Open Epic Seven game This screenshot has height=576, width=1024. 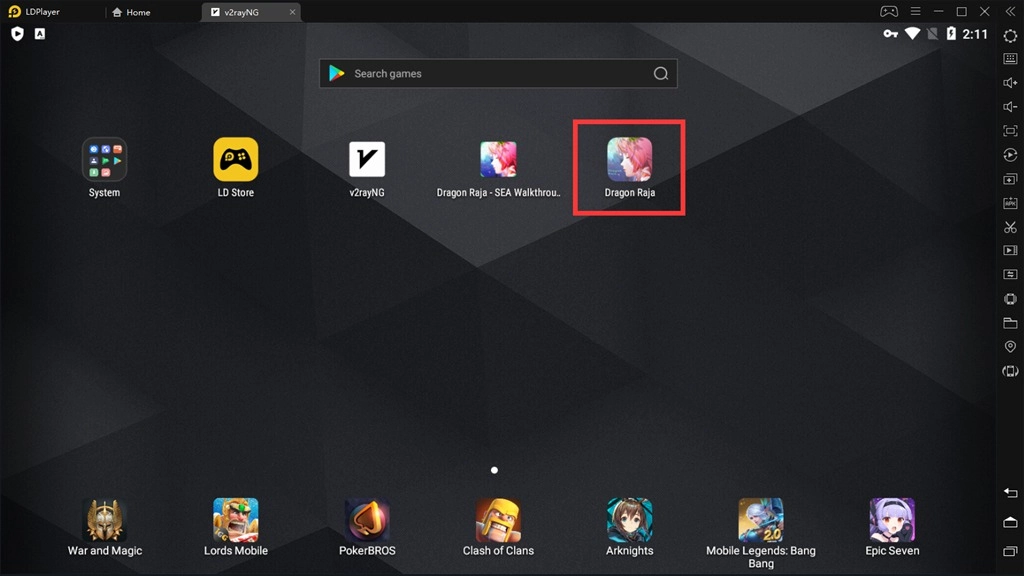click(892, 520)
